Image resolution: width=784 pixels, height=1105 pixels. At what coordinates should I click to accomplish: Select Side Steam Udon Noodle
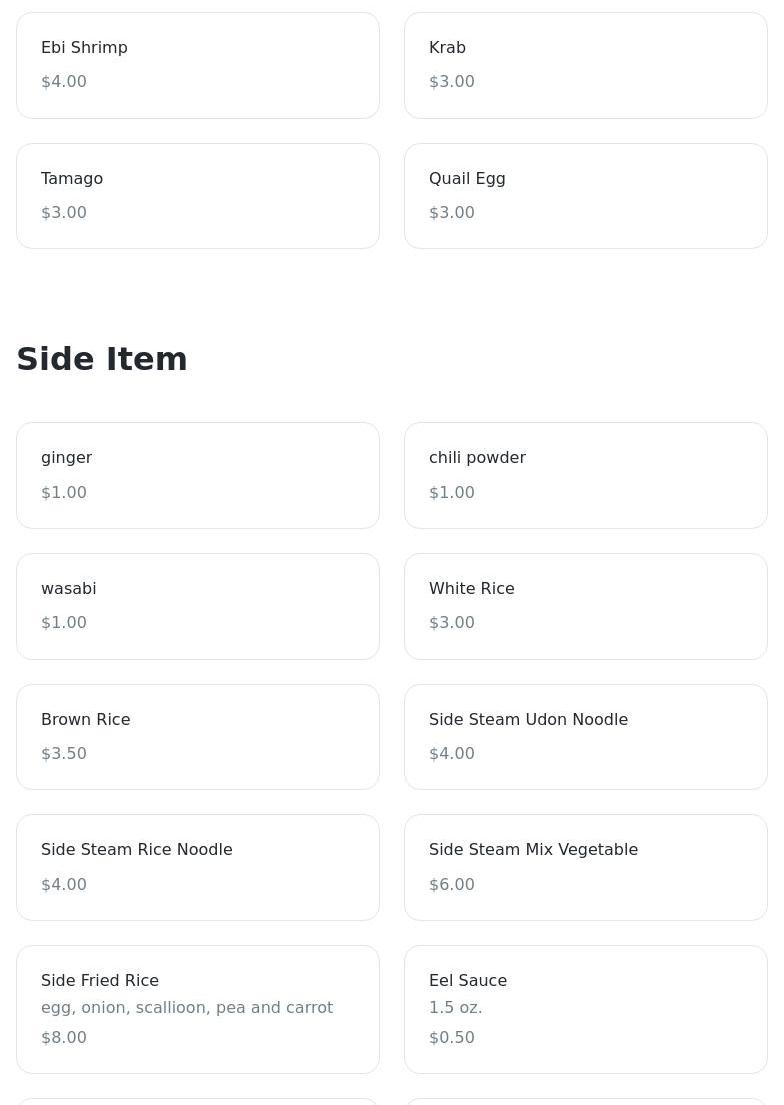(585, 737)
